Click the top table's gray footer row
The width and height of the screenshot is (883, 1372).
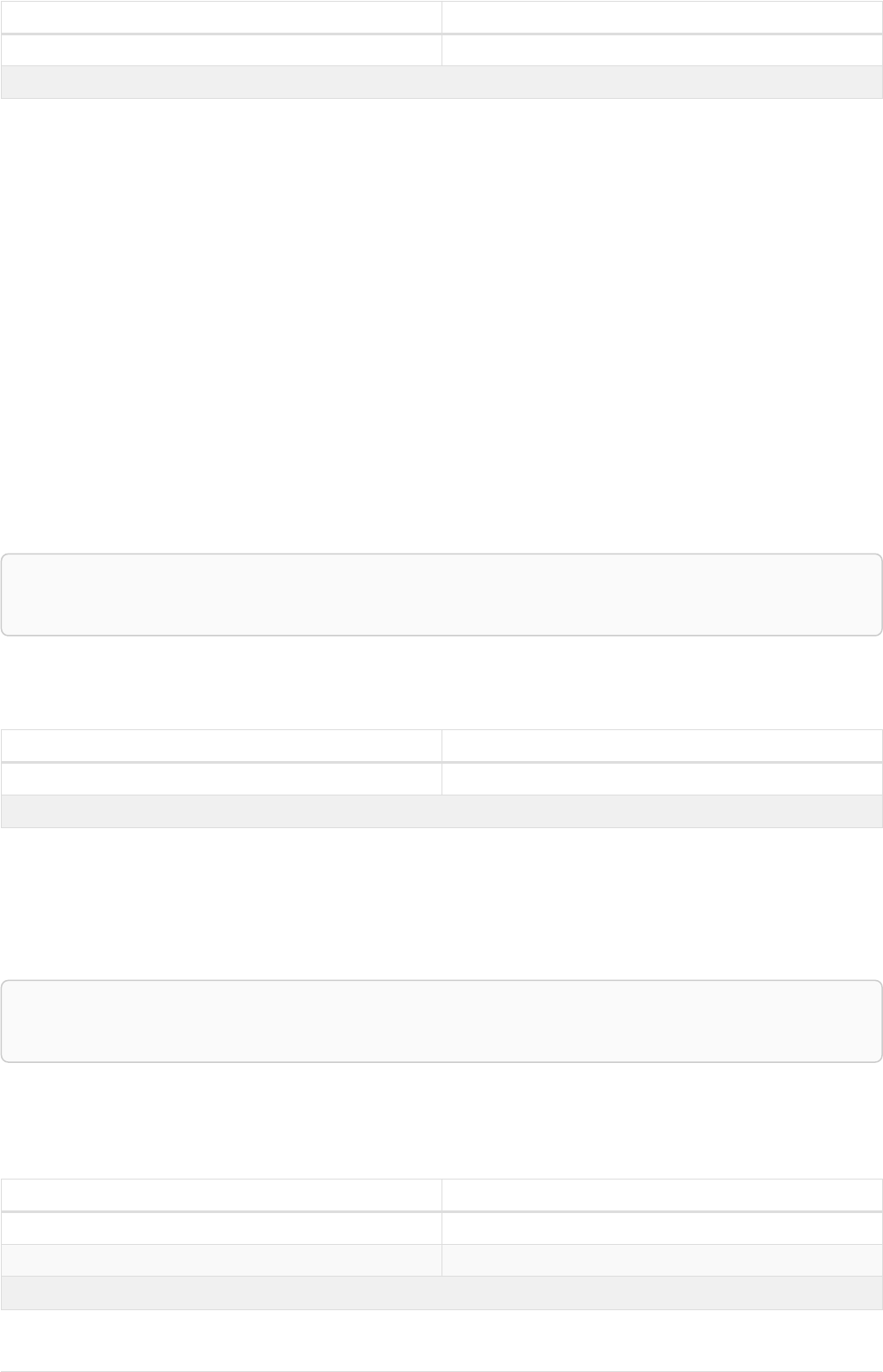pos(441,82)
